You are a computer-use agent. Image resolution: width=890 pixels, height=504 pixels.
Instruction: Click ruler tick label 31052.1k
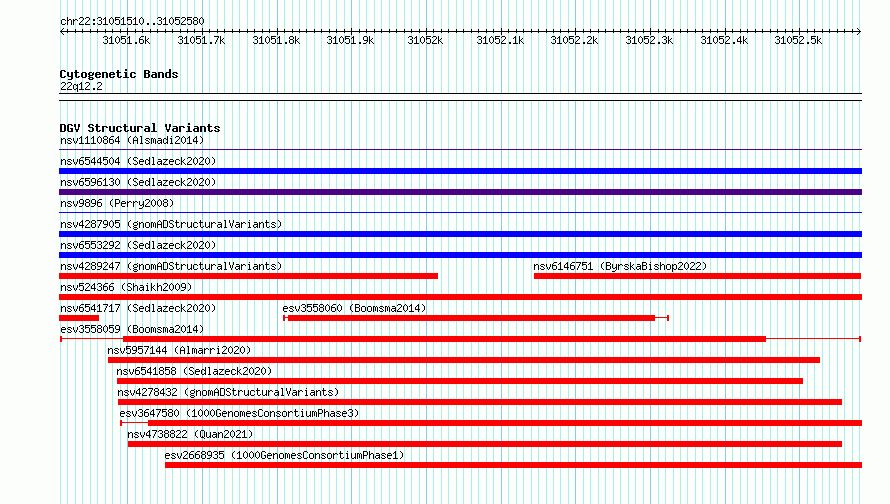click(500, 40)
